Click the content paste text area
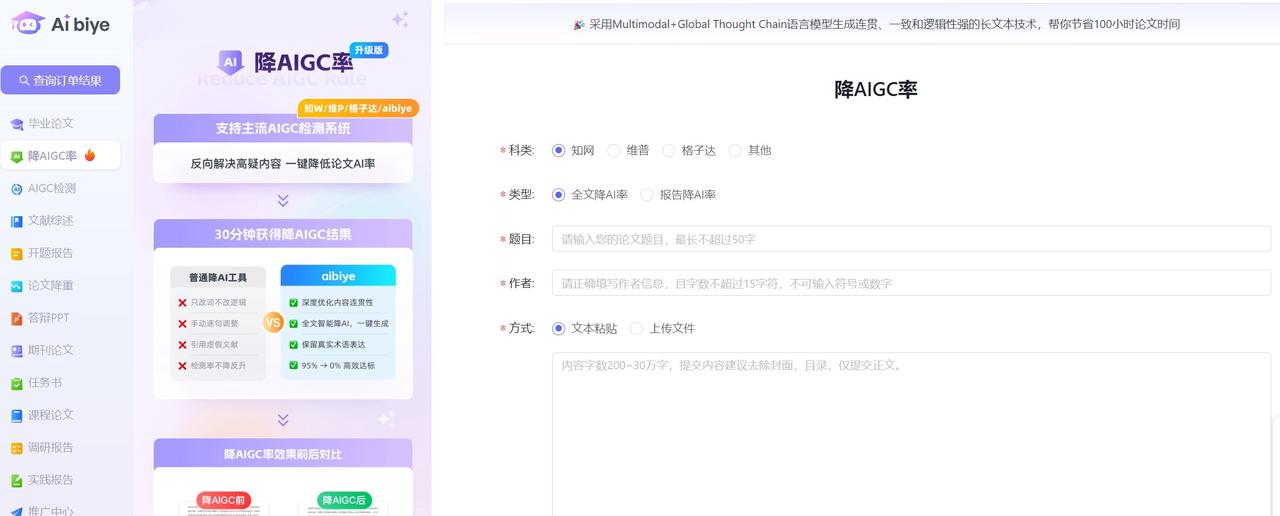This screenshot has height=516, width=1280. (x=911, y=434)
